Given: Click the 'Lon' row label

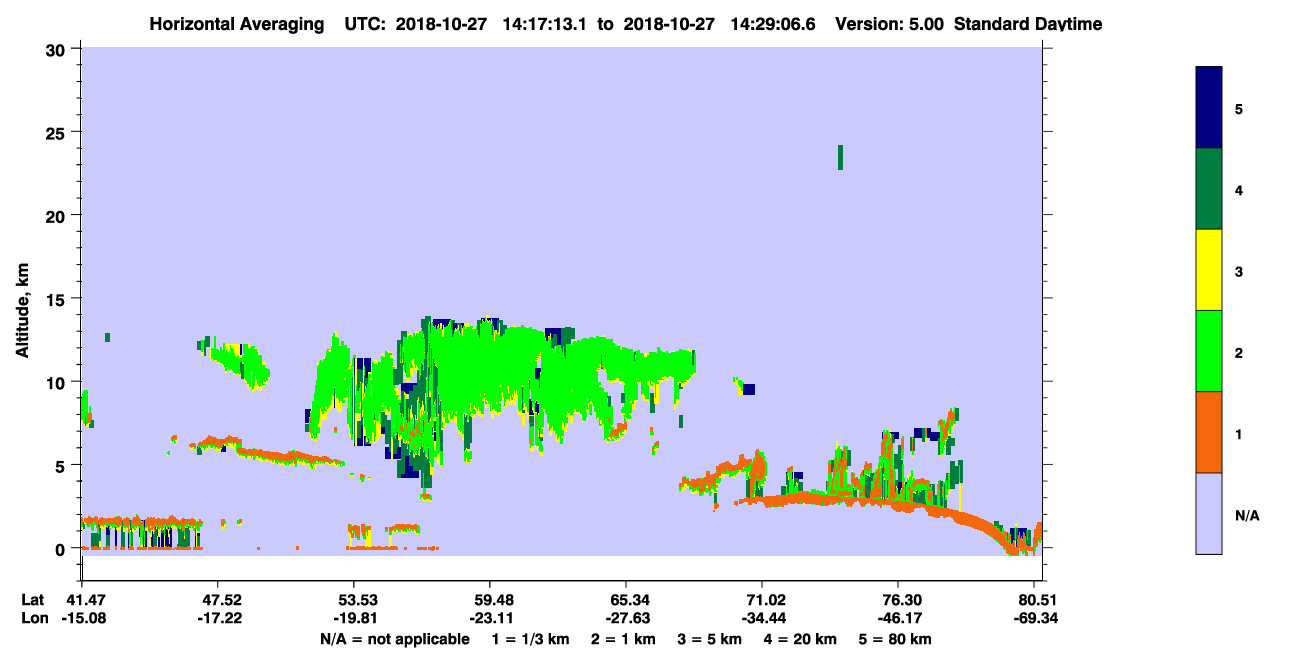Looking at the screenshot, I should tap(33, 618).
